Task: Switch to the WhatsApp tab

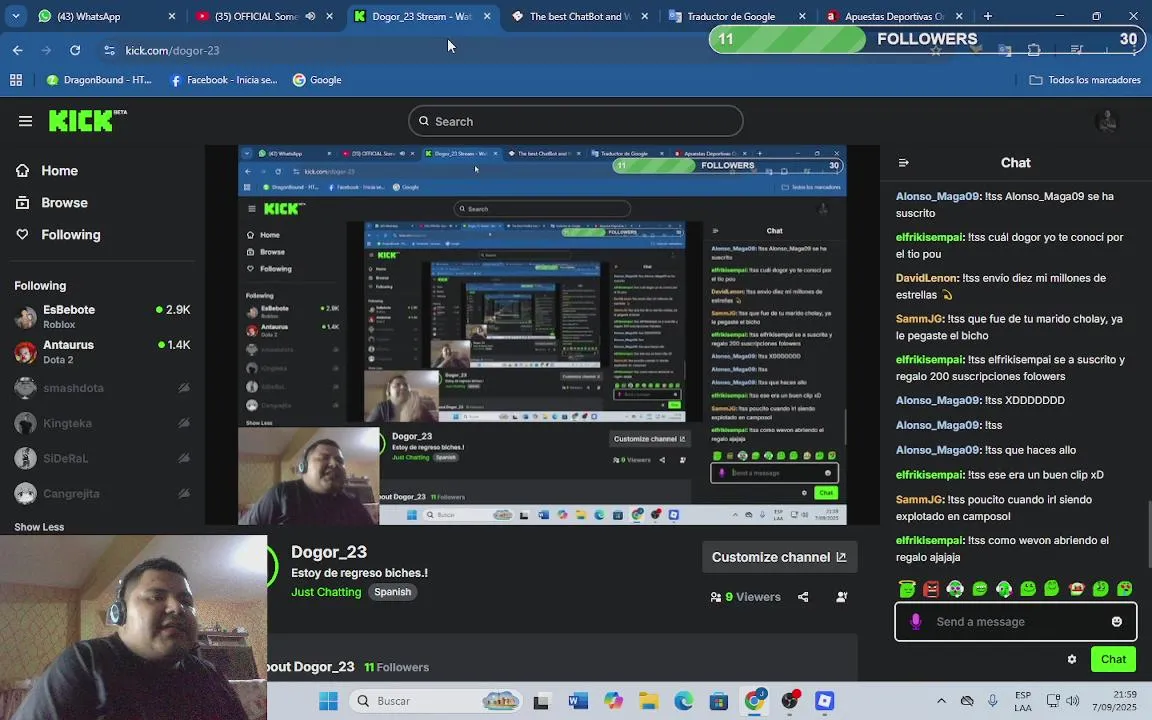Action: click(107, 16)
